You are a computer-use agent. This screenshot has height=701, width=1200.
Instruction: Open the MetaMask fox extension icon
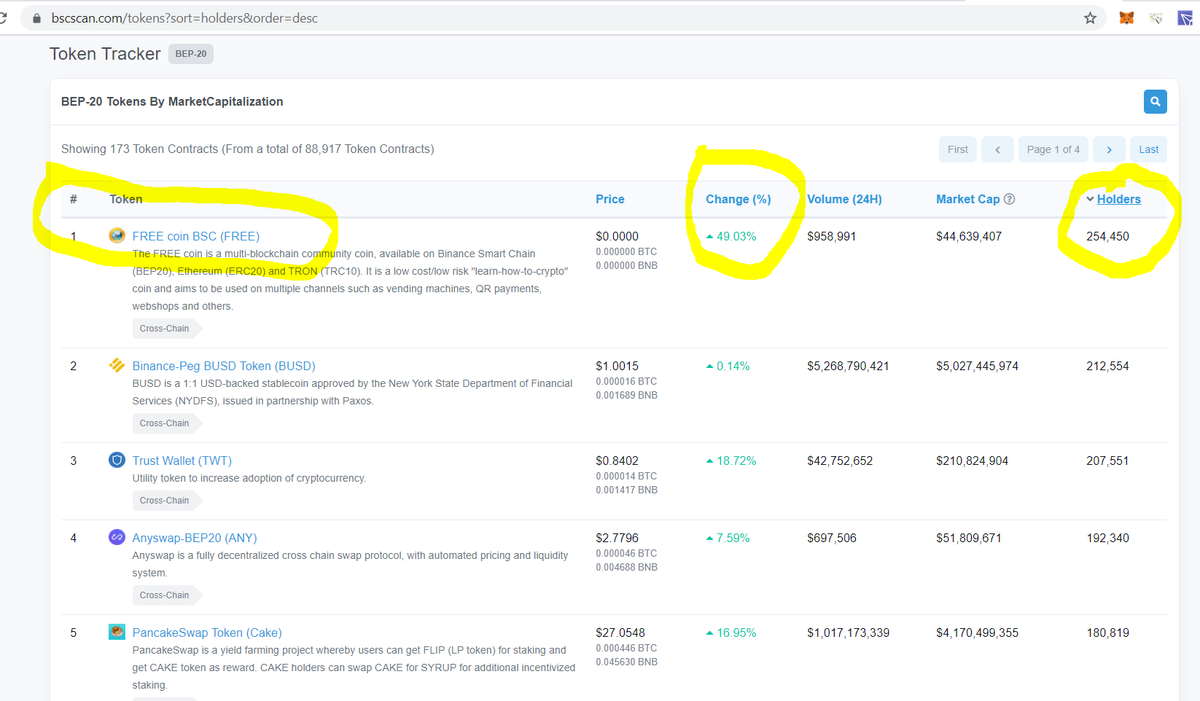coord(1127,18)
